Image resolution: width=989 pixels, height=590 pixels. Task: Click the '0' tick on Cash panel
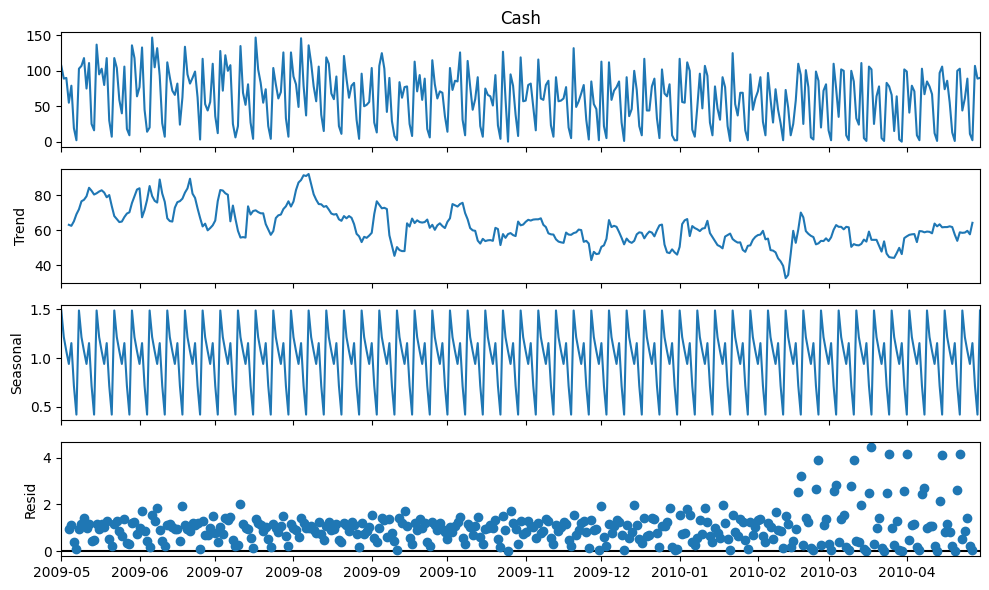point(47,143)
